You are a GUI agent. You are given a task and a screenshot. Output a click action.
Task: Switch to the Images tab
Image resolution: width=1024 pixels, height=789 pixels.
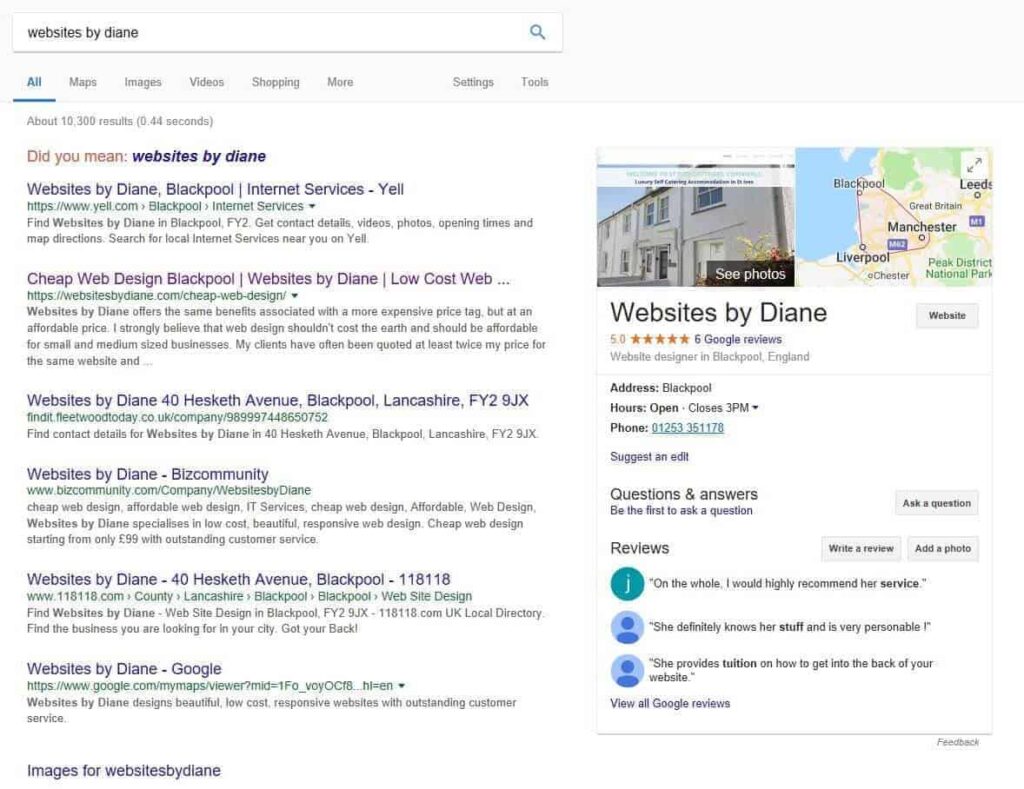point(143,82)
